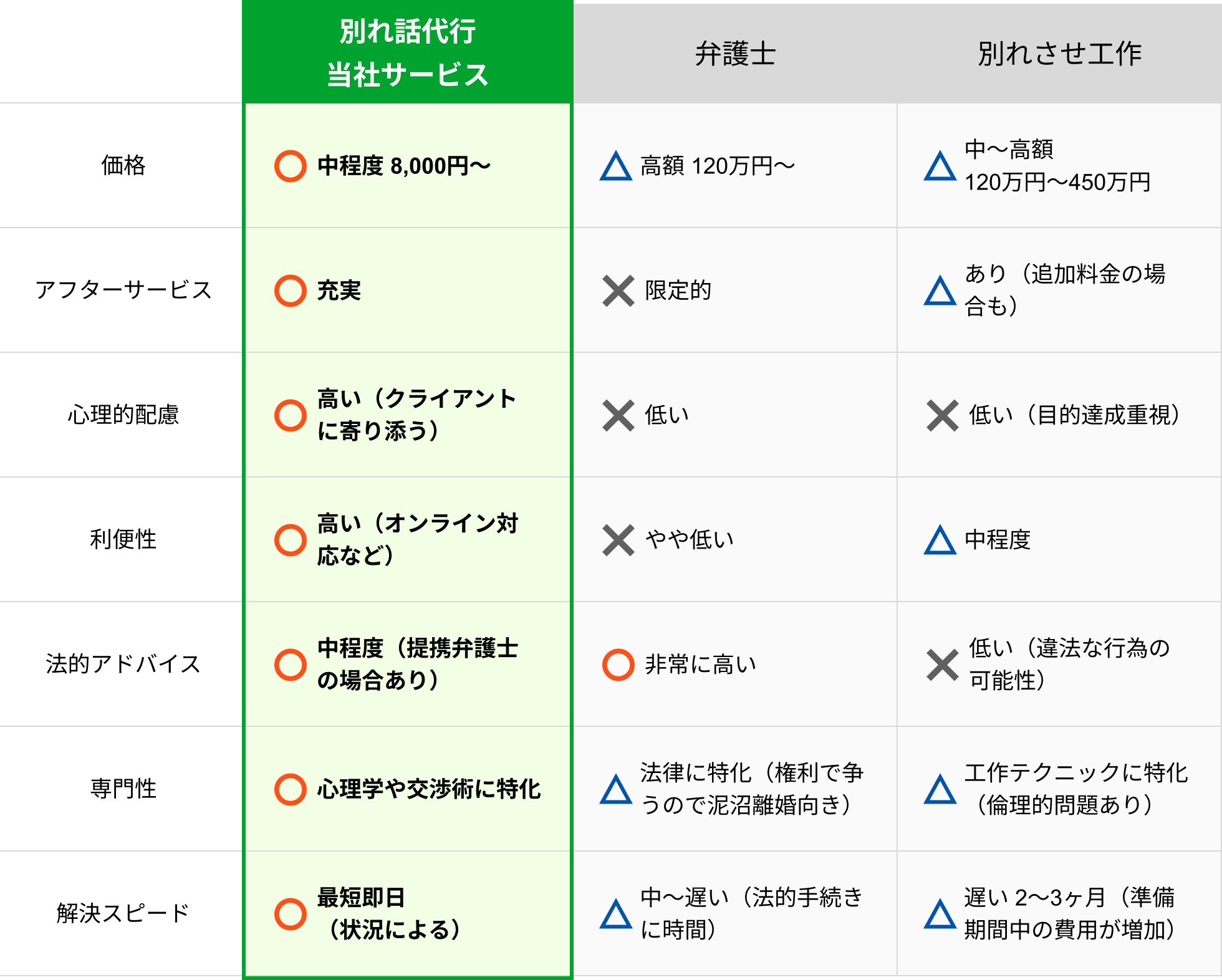Click the X icon beside やや低い

pos(618,540)
